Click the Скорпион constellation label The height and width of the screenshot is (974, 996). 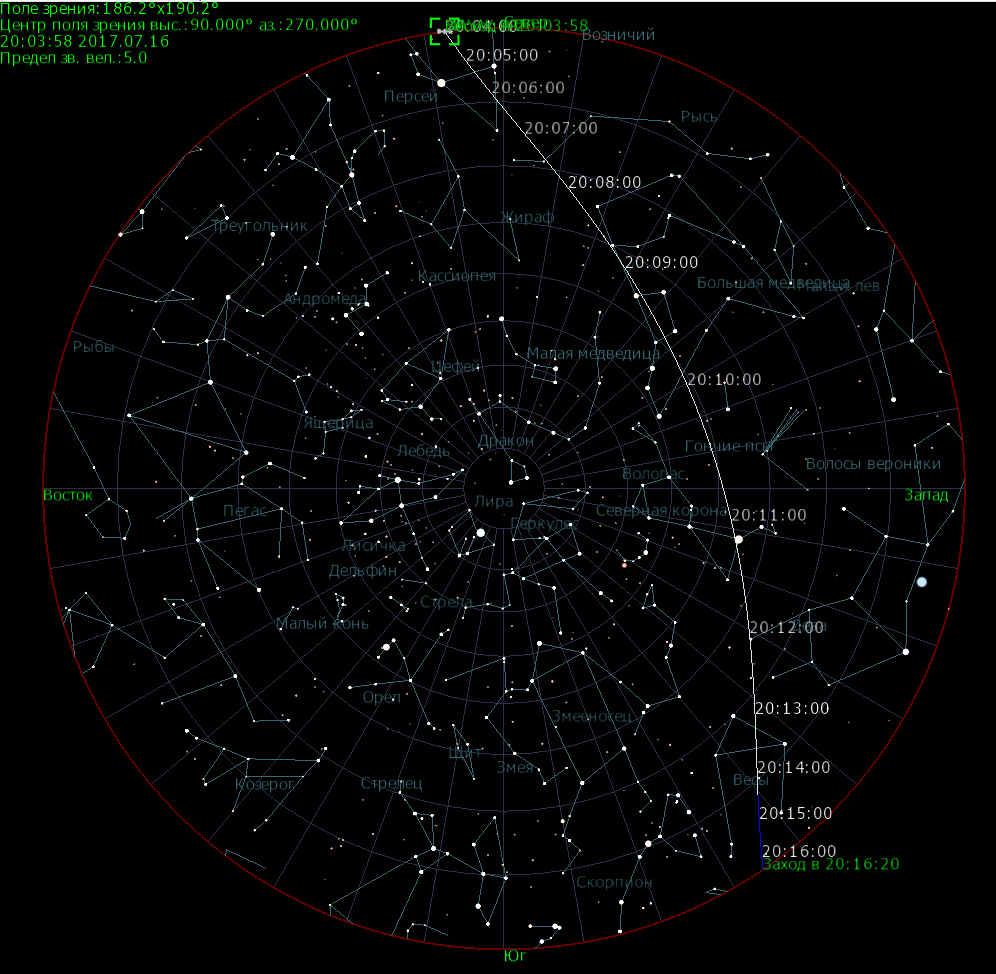pos(614,882)
